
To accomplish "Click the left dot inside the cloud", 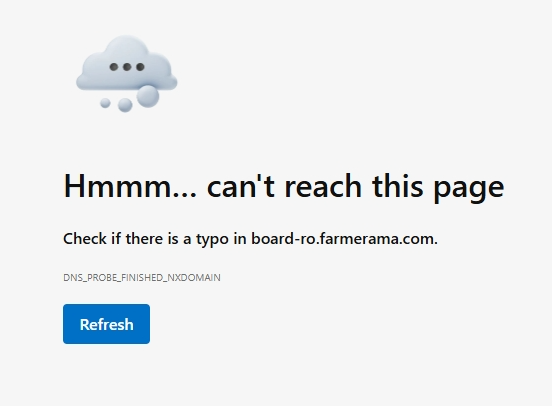I will coord(114,67).
